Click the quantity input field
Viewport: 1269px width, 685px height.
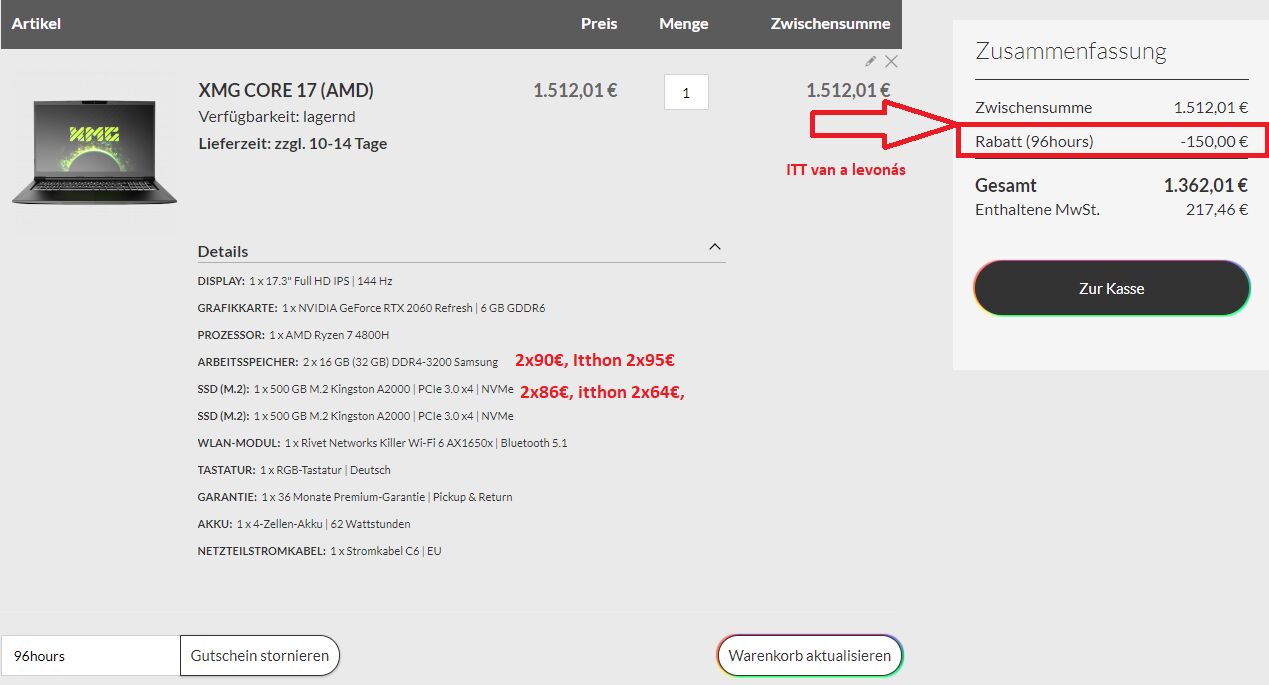click(686, 92)
